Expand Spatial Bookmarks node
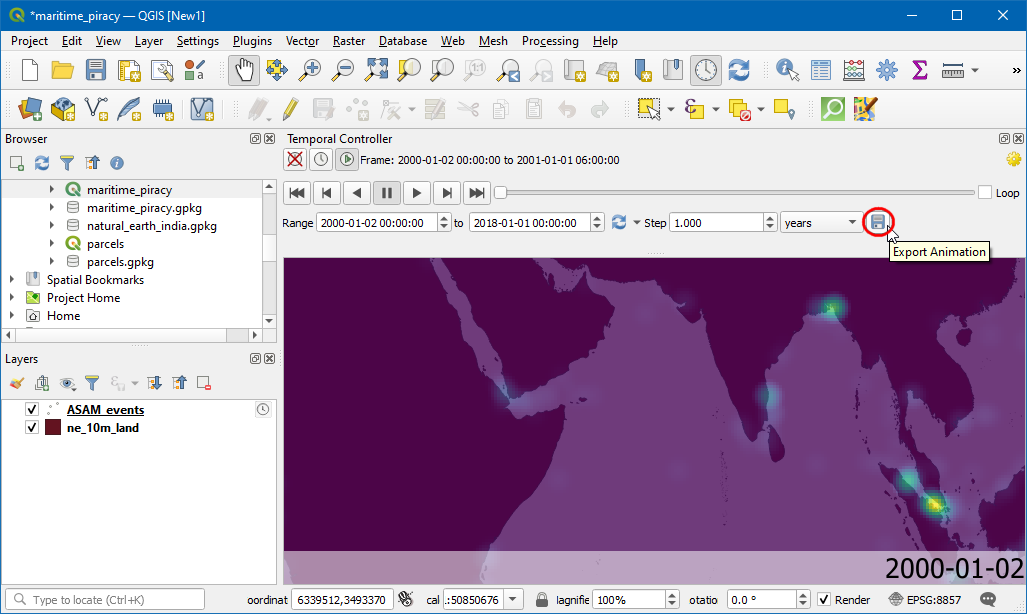The width and height of the screenshot is (1027, 614). (x=12, y=280)
